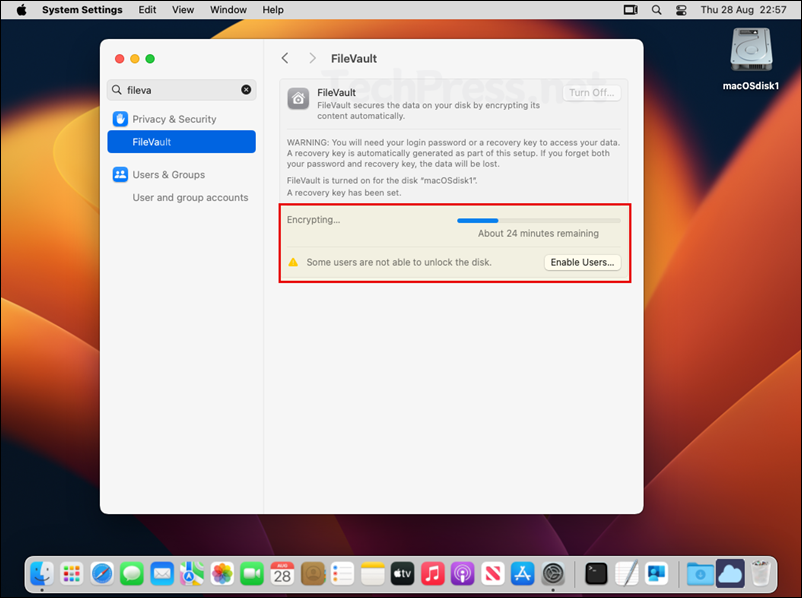Launch Maps from the Dock
The width and height of the screenshot is (802, 598).
pyautogui.click(x=192, y=573)
